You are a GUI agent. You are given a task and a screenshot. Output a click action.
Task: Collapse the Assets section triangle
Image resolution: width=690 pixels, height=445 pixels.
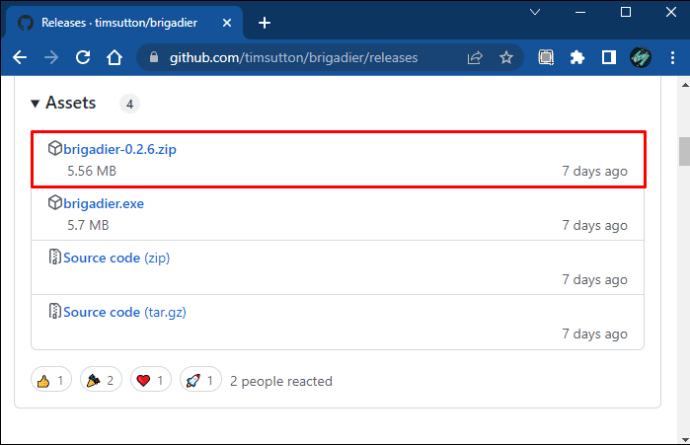pos(35,104)
